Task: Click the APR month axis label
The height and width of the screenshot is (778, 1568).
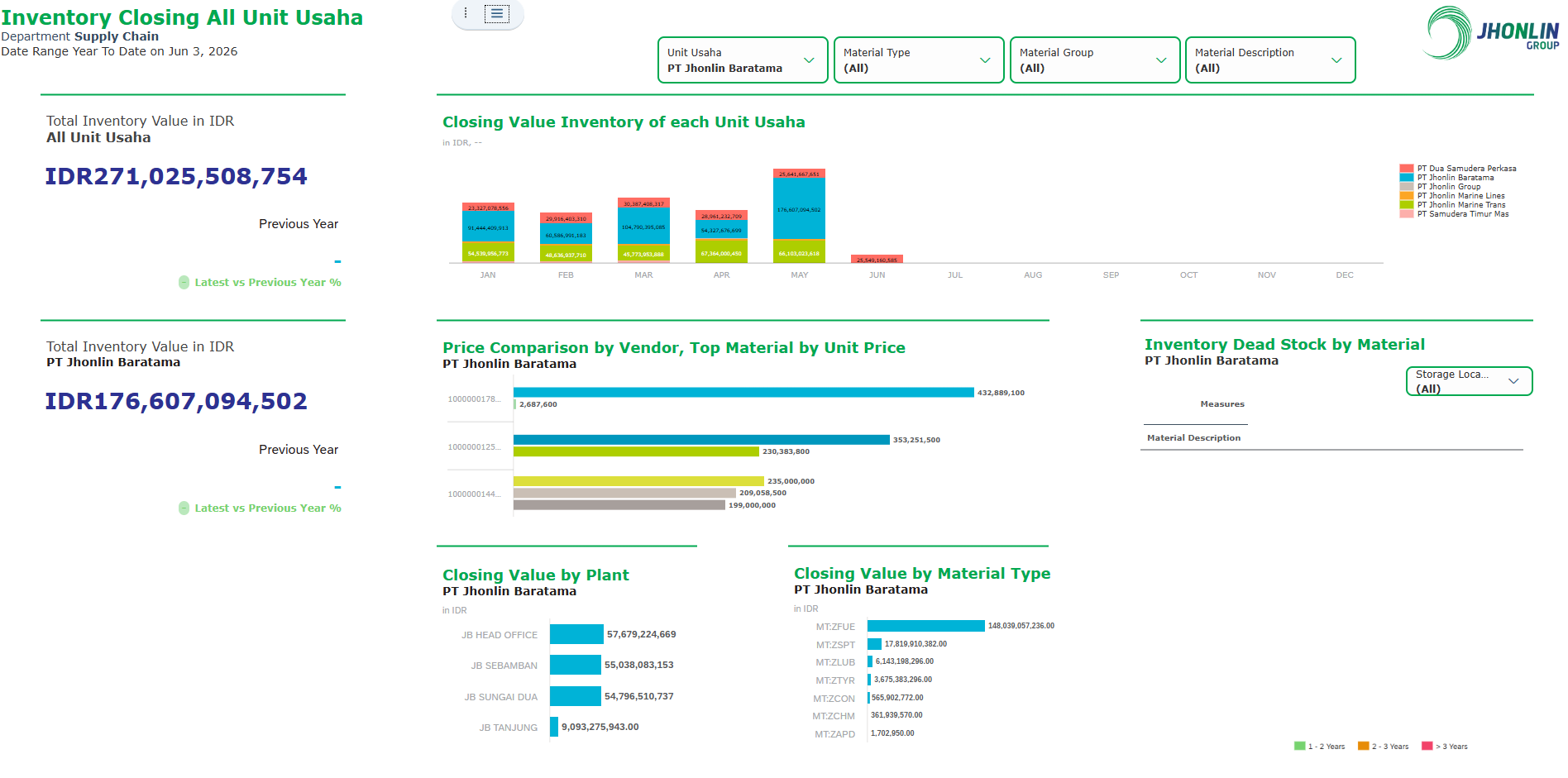Action: click(721, 275)
